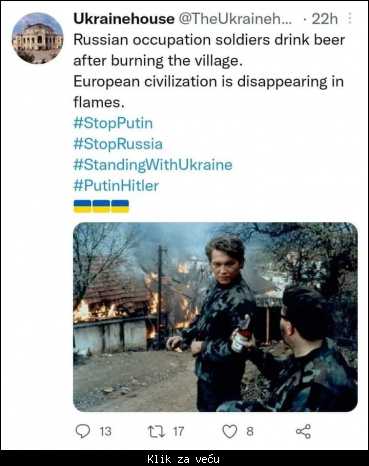The width and height of the screenshot is (369, 466).
Task: Click the Ukrainehouse display name
Action: coord(124,19)
